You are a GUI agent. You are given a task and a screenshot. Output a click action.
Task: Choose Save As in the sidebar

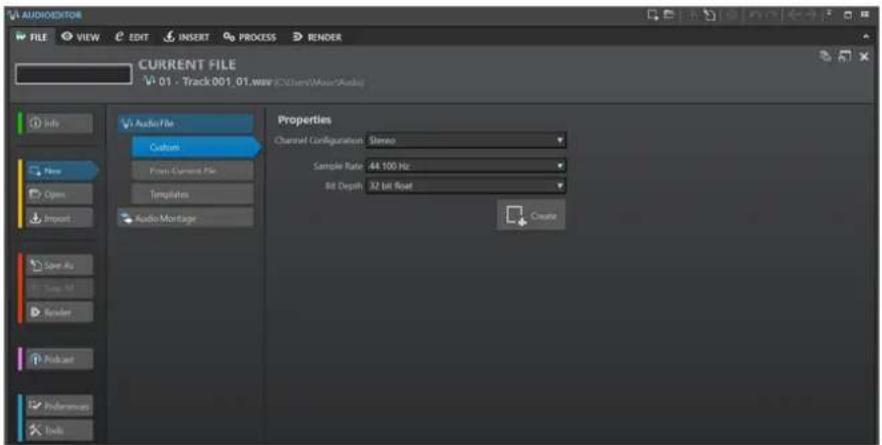point(58,265)
